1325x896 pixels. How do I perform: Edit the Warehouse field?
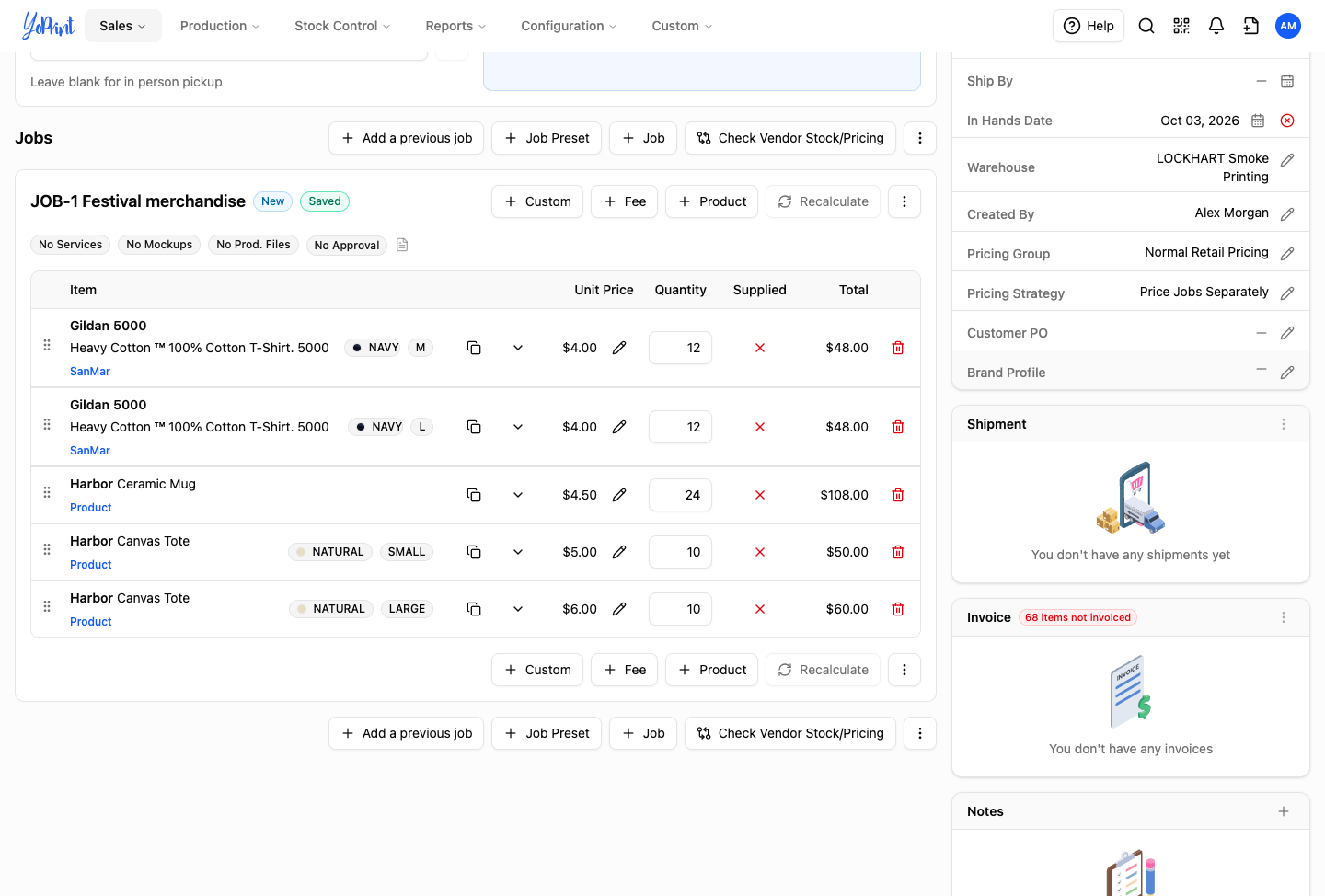coord(1287,160)
